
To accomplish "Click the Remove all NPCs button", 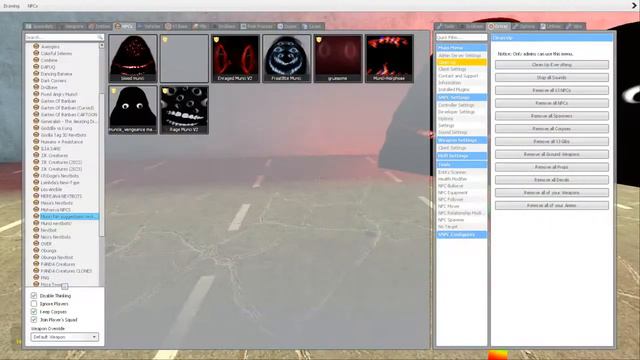I will coord(552,103).
